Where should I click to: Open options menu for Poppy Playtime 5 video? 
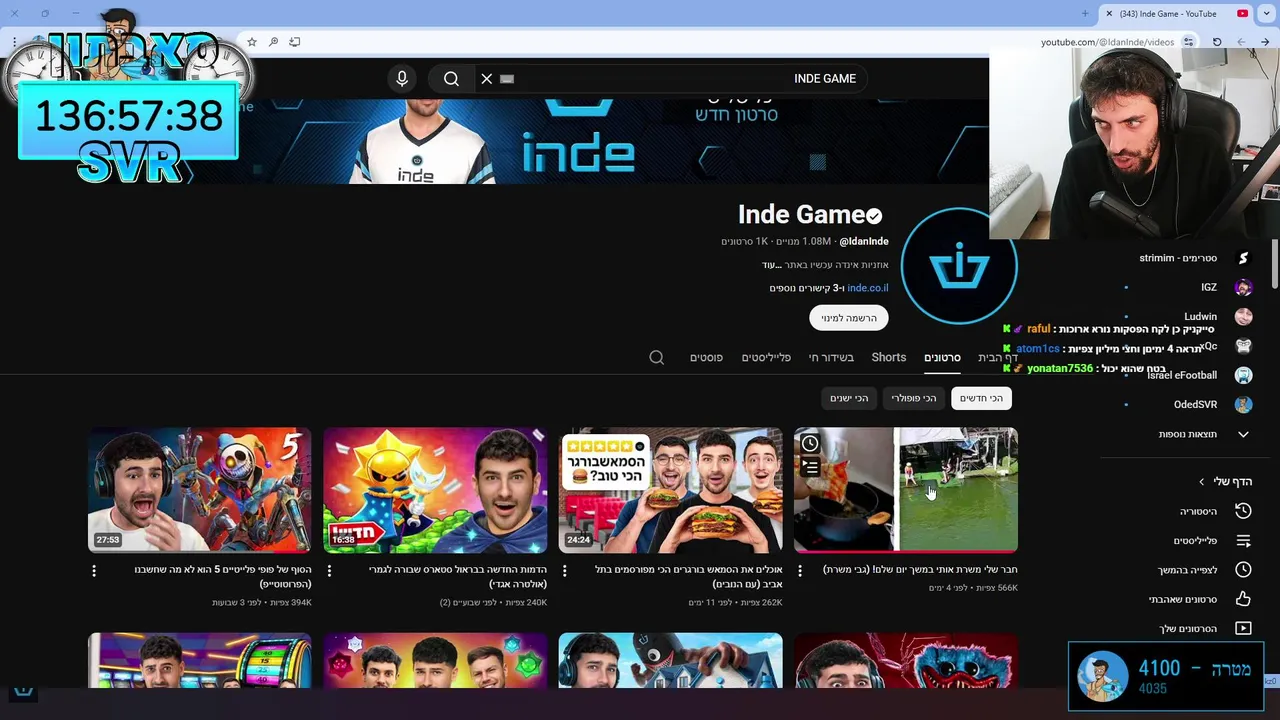point(94,570)
